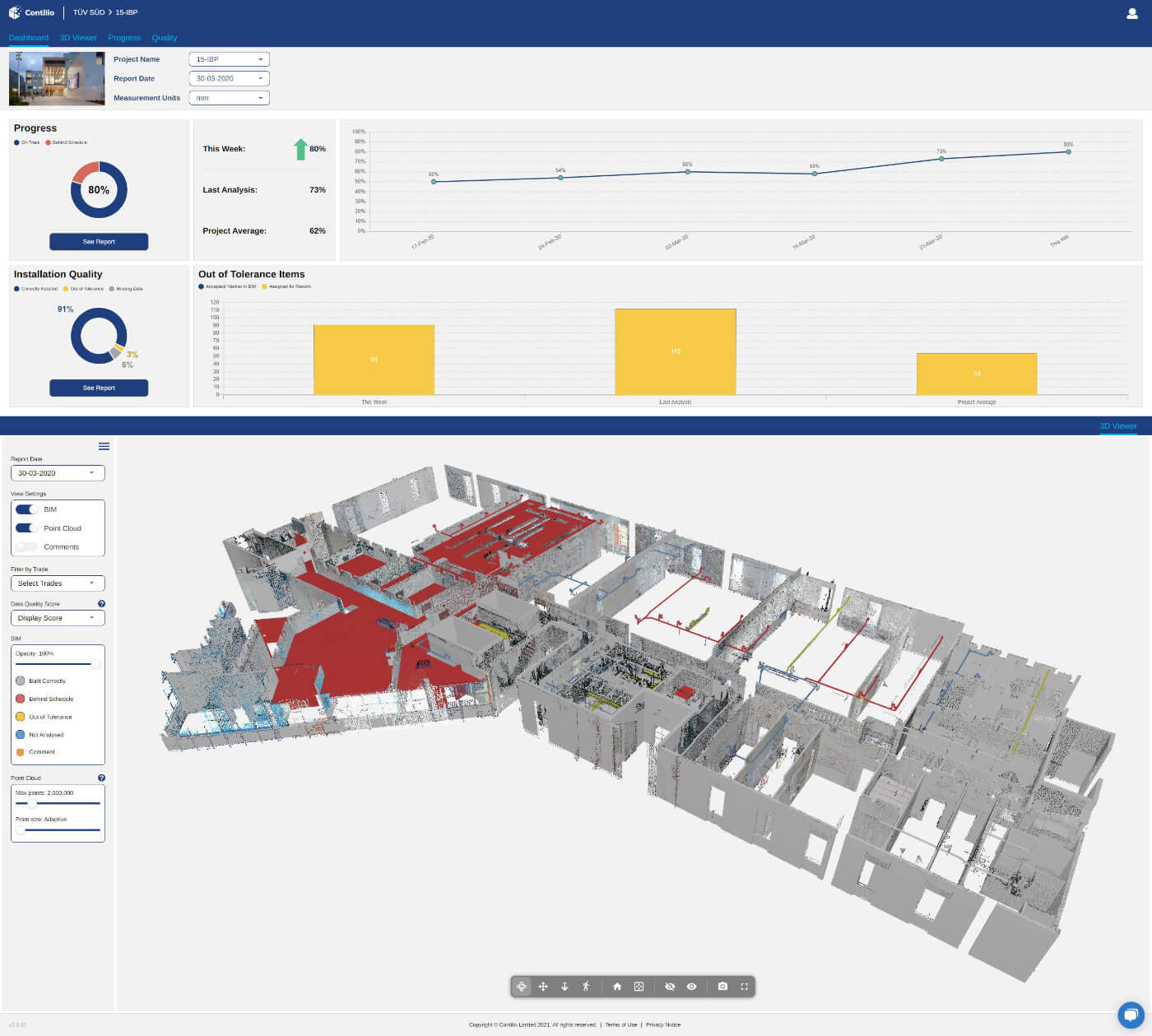This screenshot has width=1152, height=1036.
Task: Disable the Point Cloud toggle
Action: [26, 527]
